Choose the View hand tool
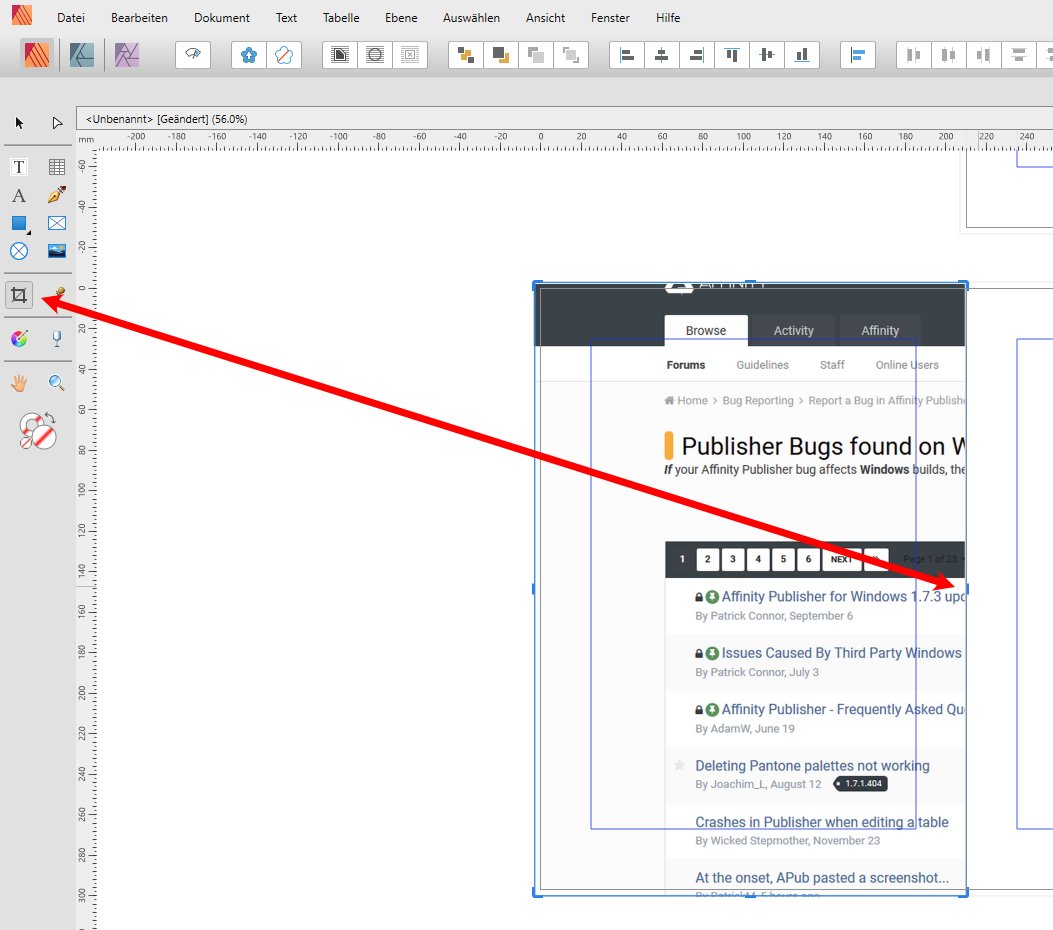 click(19, 383)
